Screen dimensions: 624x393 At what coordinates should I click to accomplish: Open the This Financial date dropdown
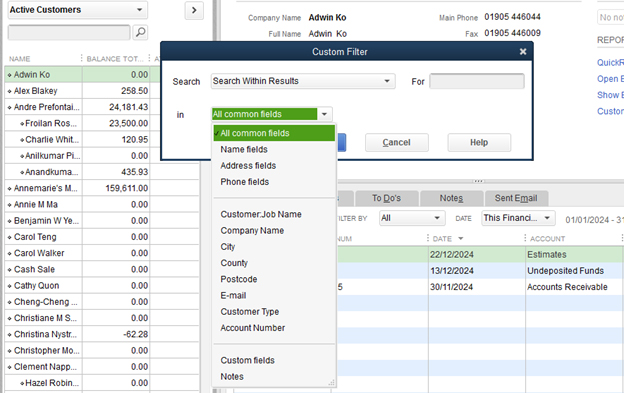coord(518,218)
